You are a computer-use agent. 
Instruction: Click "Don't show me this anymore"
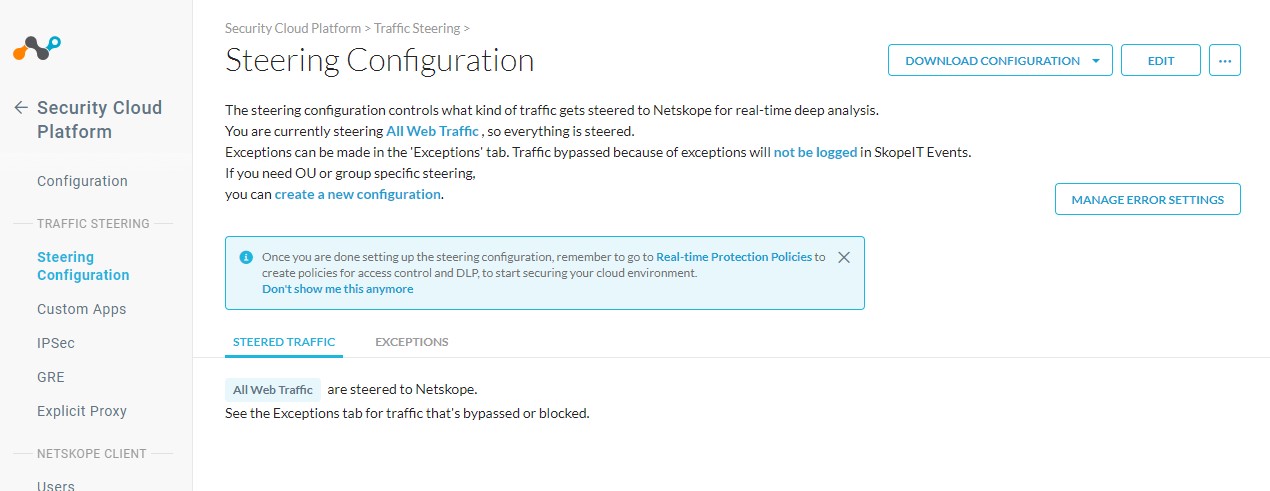point(337,289)
